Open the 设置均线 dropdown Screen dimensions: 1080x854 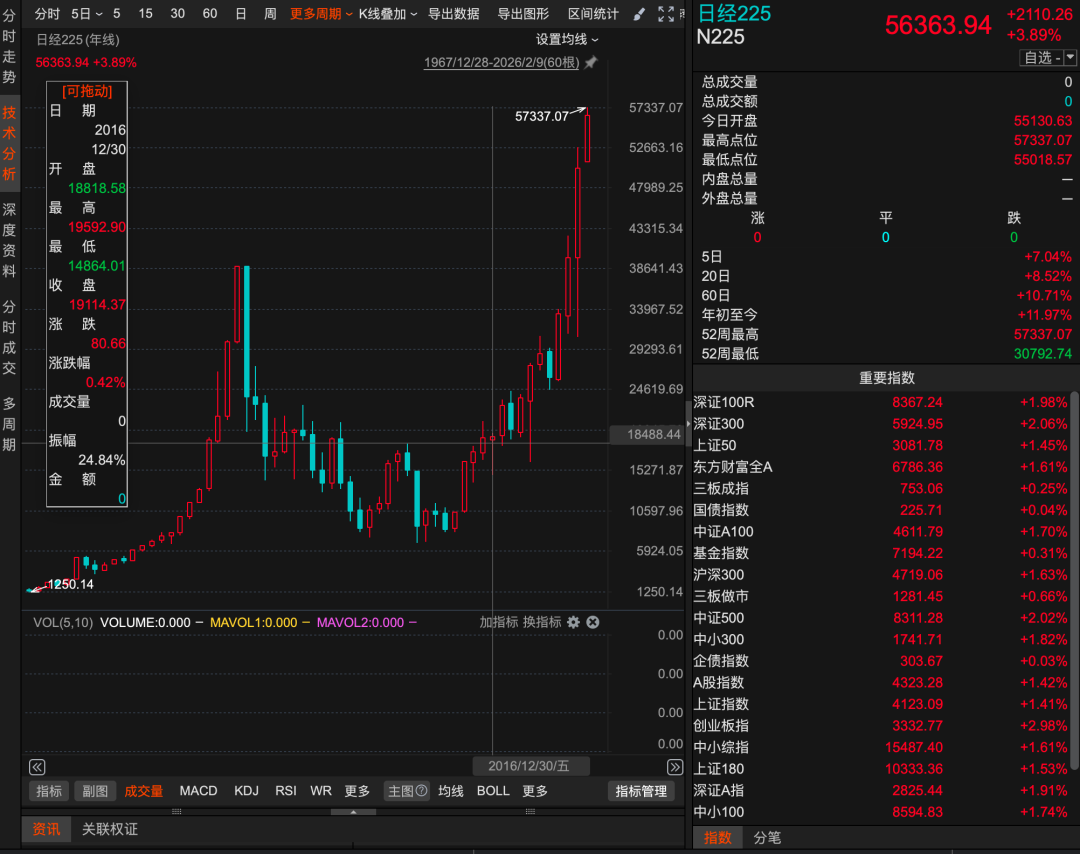[567, 39]
